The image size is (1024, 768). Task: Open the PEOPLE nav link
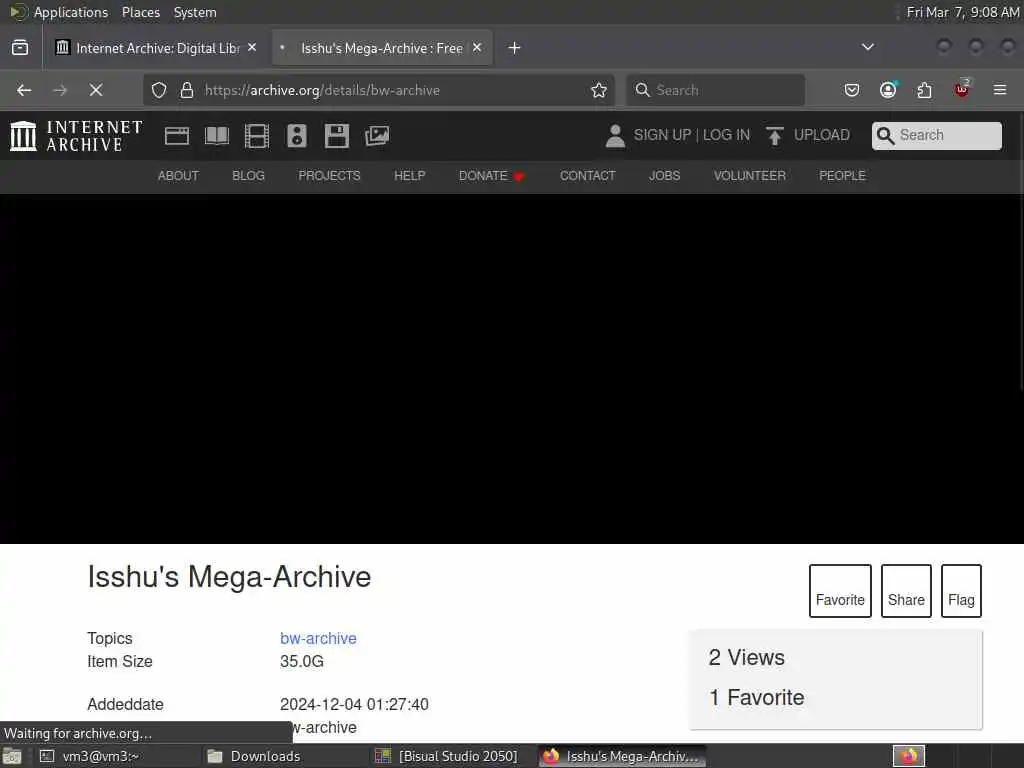click(x=842, y=176)
